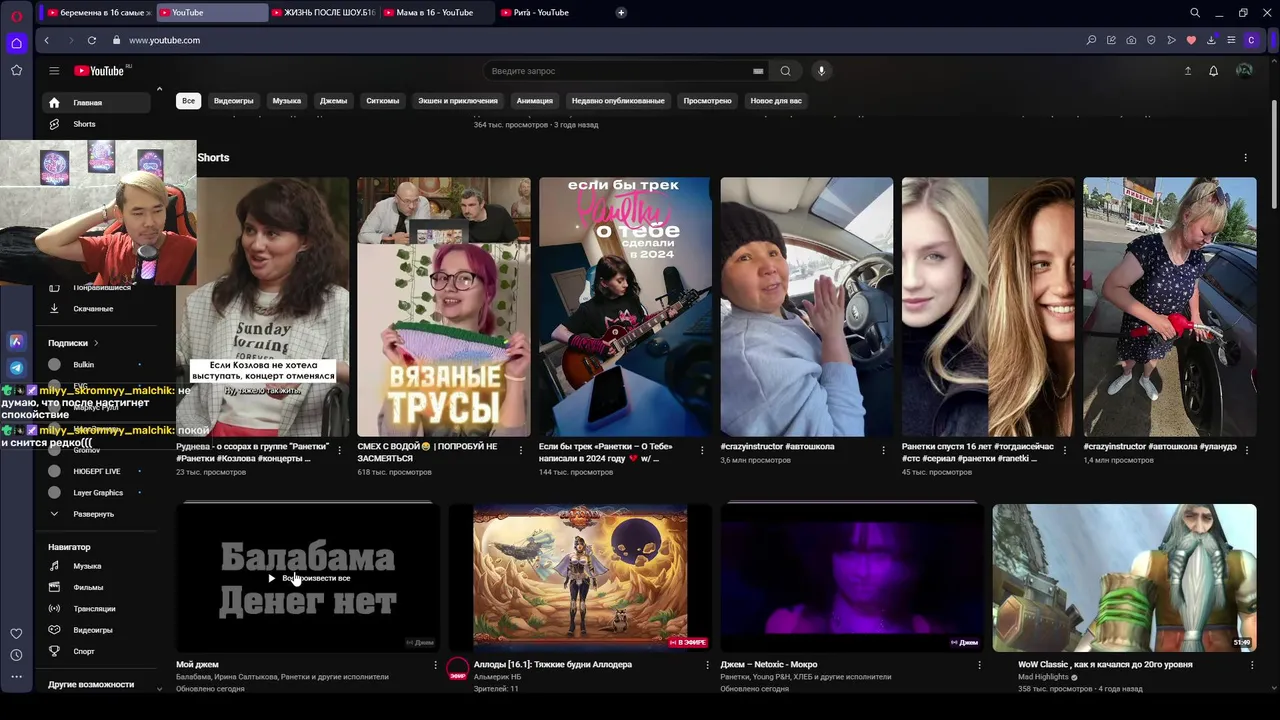This screenshot has height=720, width=1280.
Task: Collapse sidebar with small up chevron
Action: tap(159, 90)
